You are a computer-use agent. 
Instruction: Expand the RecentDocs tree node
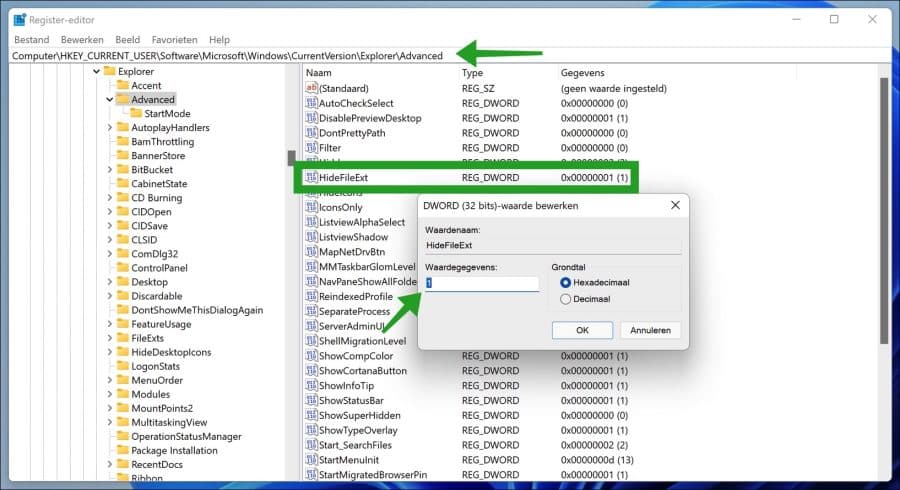point(110,465)
